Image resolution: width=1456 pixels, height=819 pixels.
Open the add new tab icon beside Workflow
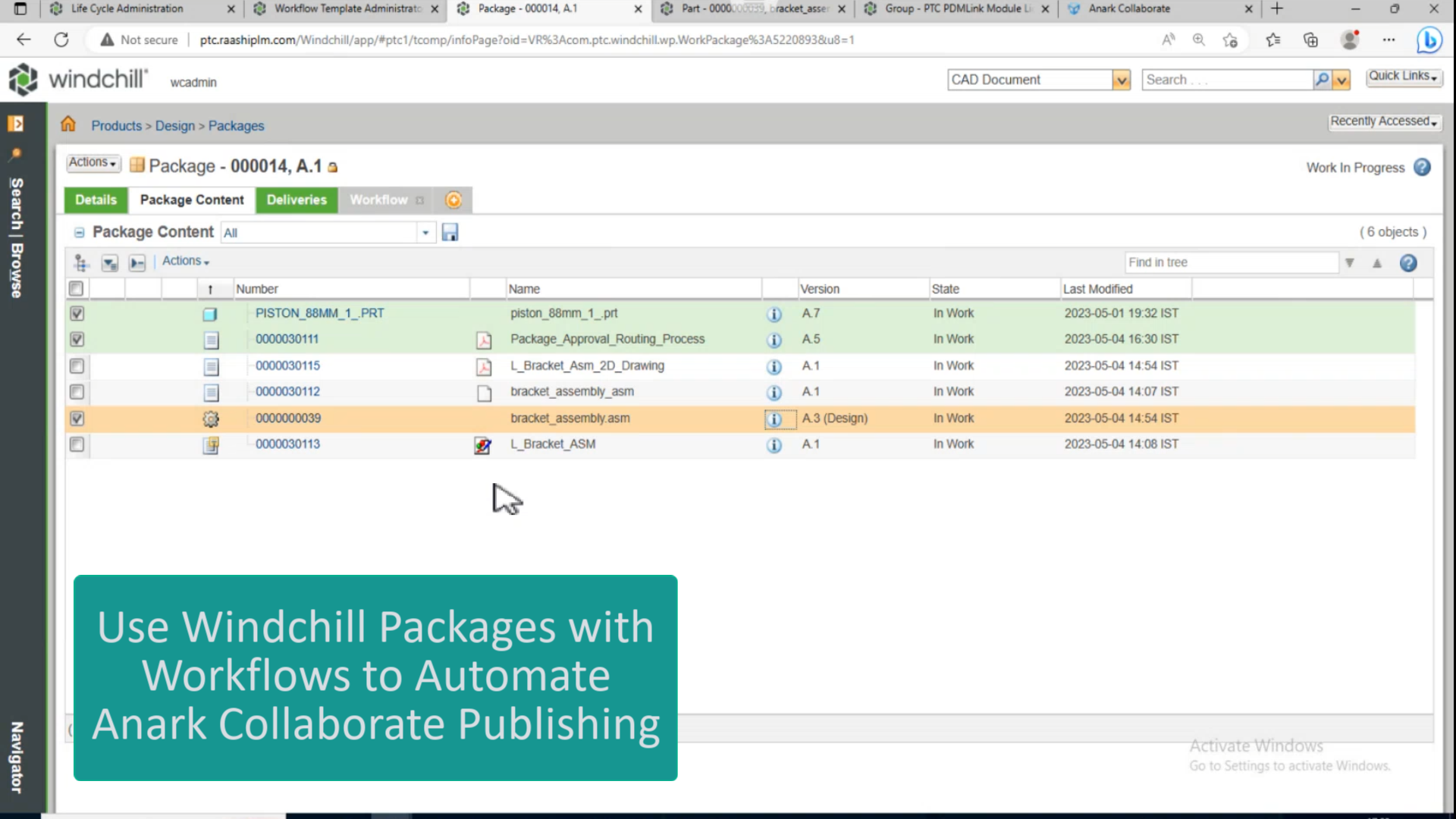coord(453,200)
